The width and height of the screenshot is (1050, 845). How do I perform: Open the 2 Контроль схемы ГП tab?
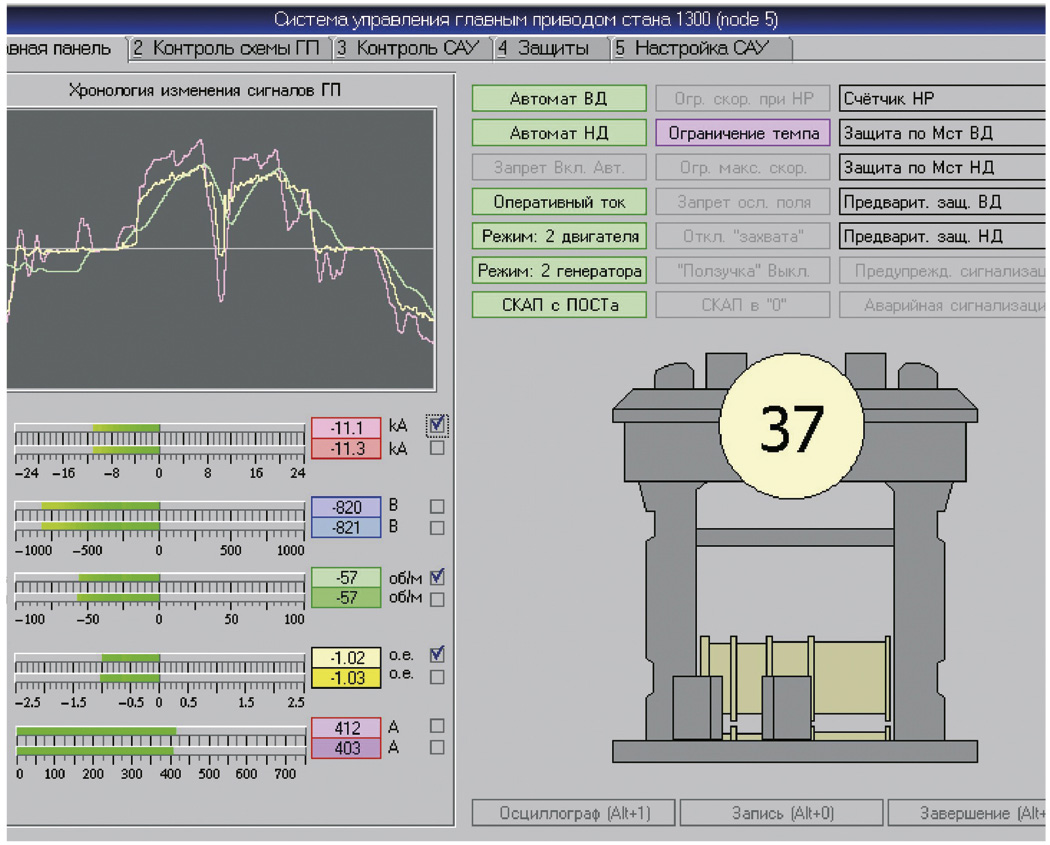pos(228,49)
